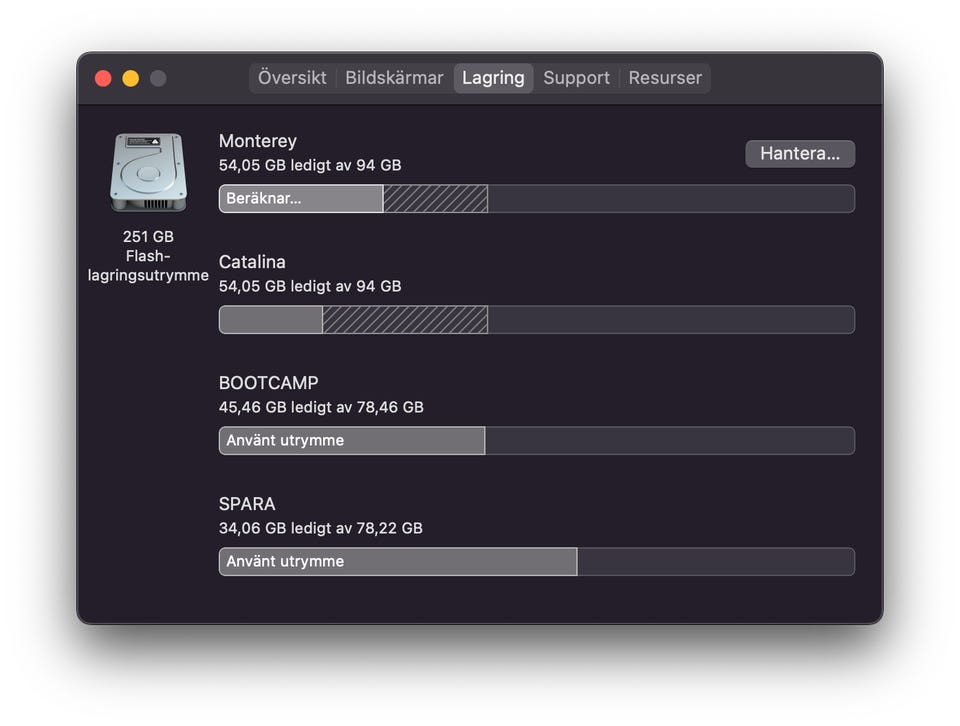Click SPARA's Använt utrymme bar segment
960x726 pixels.
pos(397,562)
